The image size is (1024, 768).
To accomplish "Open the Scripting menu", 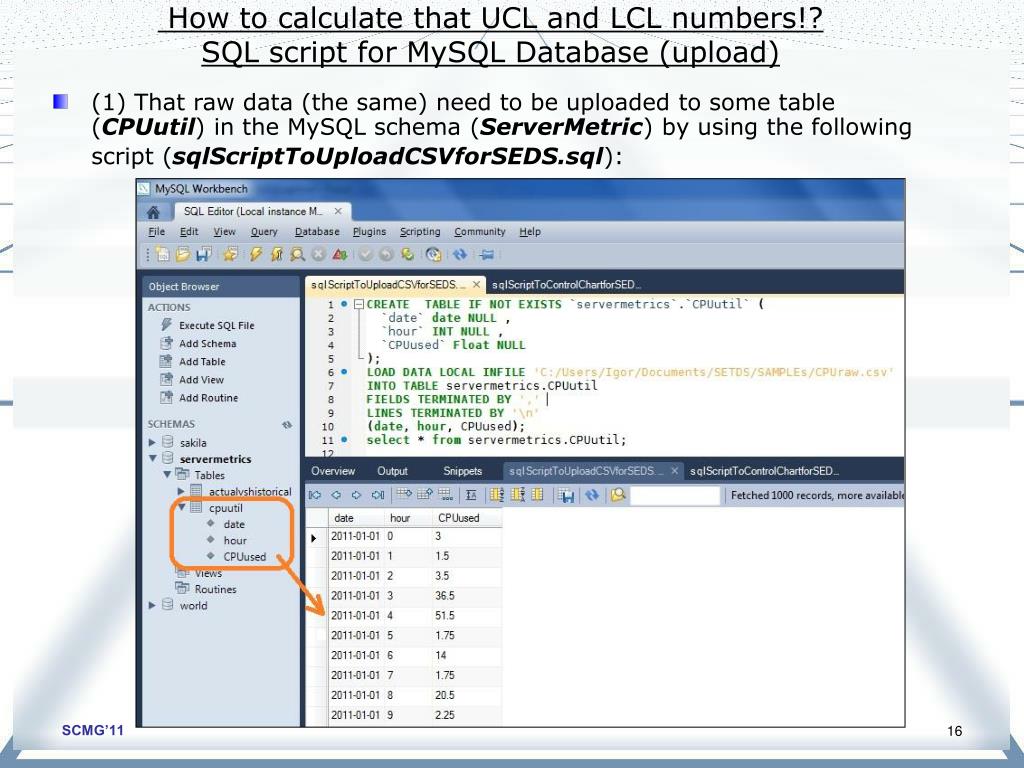I will [420, 232].
